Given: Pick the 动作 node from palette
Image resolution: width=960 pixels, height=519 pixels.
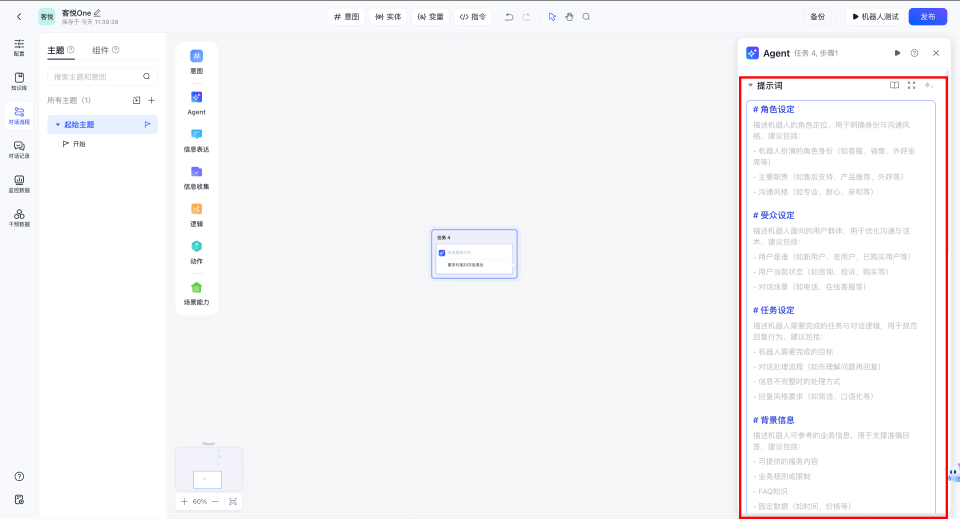Looking at the screenshot, I should [x=197, y=252].
